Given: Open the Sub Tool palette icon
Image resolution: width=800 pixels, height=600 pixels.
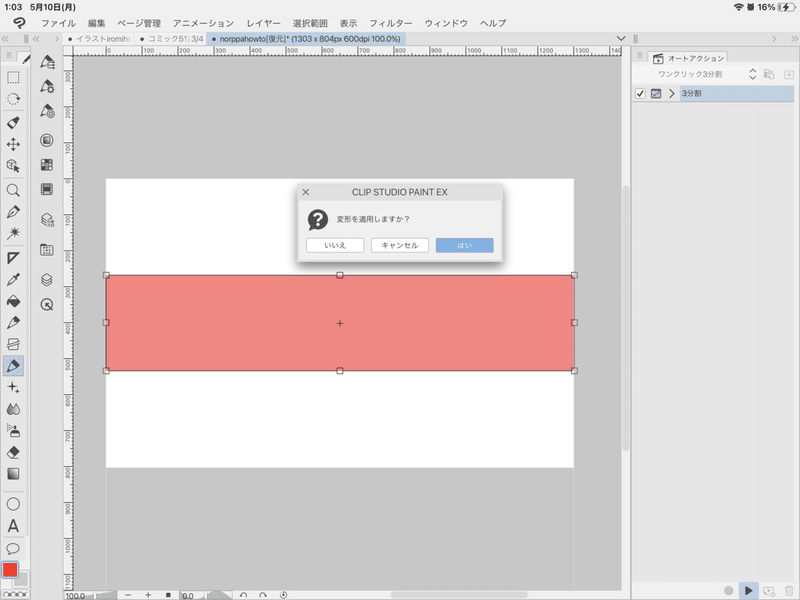Looking at the screenshot, I should pos(47,63).
